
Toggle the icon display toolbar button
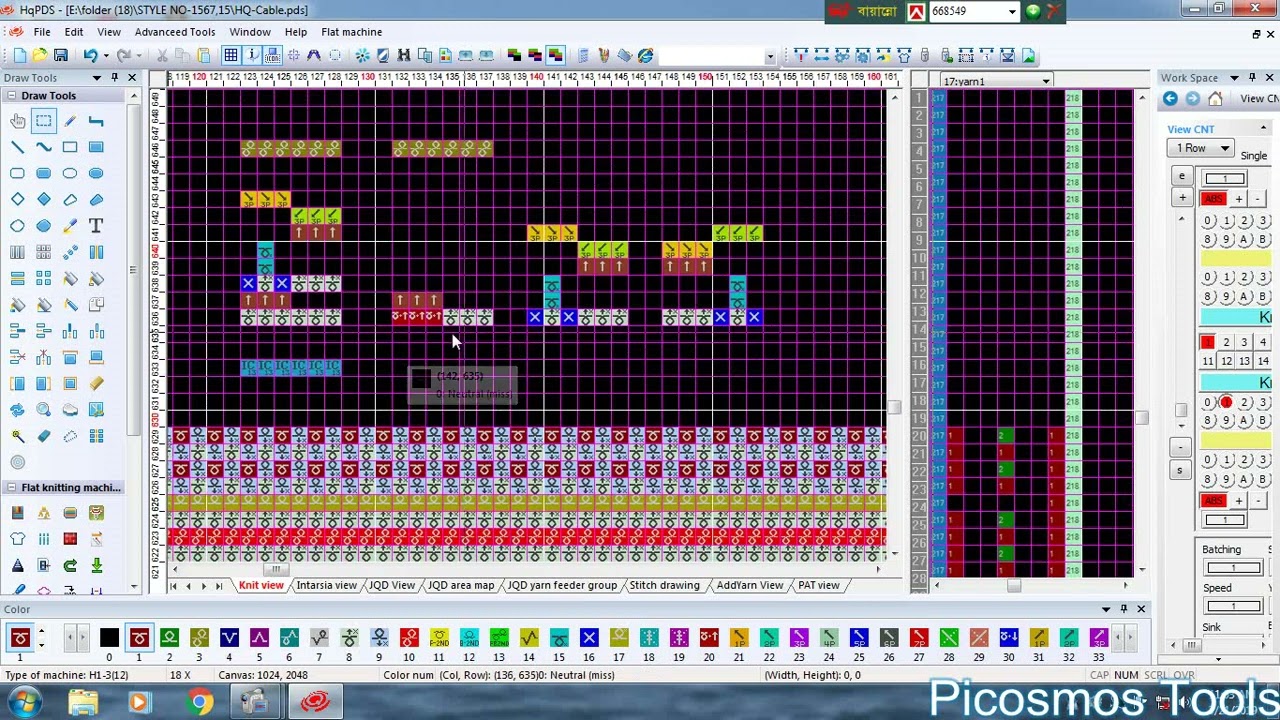(272, 56)
